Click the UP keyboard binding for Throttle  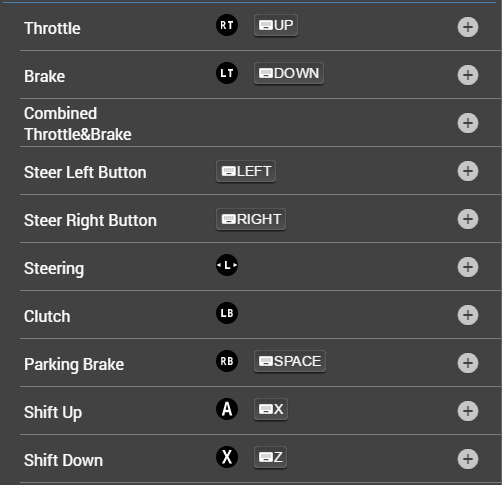coord(276,25)
